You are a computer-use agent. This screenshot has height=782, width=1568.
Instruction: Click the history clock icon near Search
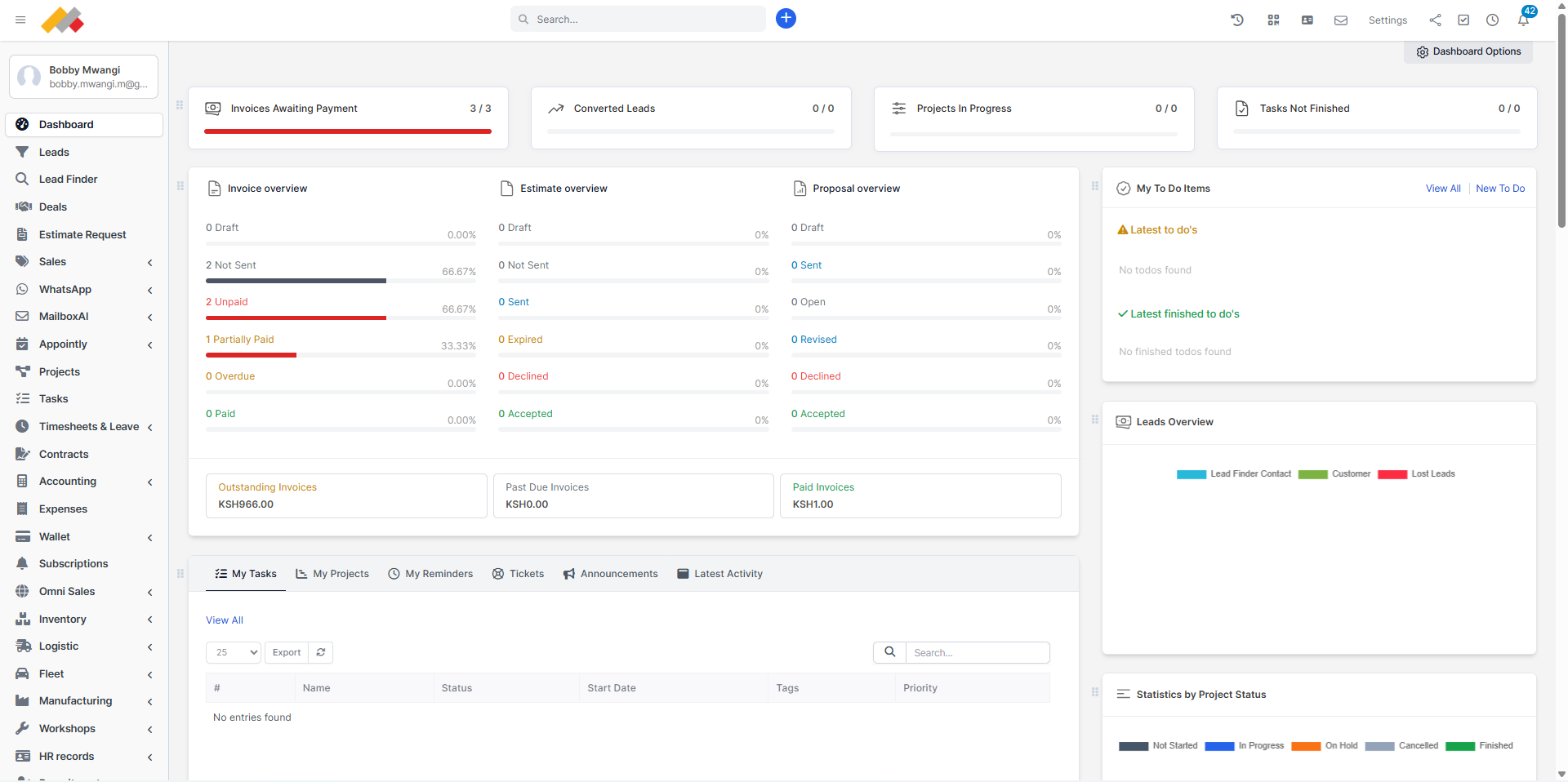(1237, 20)
